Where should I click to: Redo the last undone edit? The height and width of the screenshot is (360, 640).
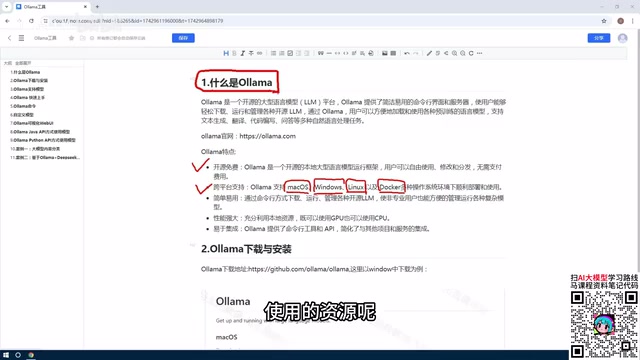click(x=416, y=53)
